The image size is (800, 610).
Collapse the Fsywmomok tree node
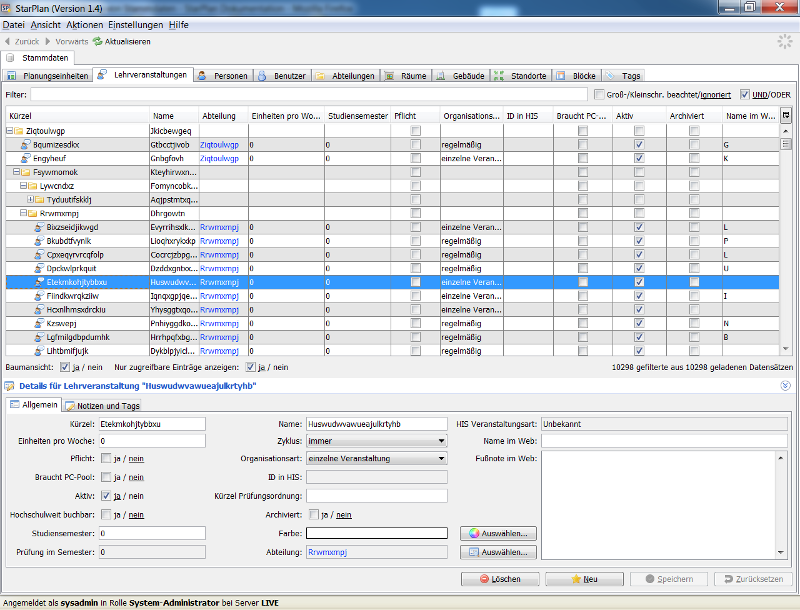tap(16, 172)
